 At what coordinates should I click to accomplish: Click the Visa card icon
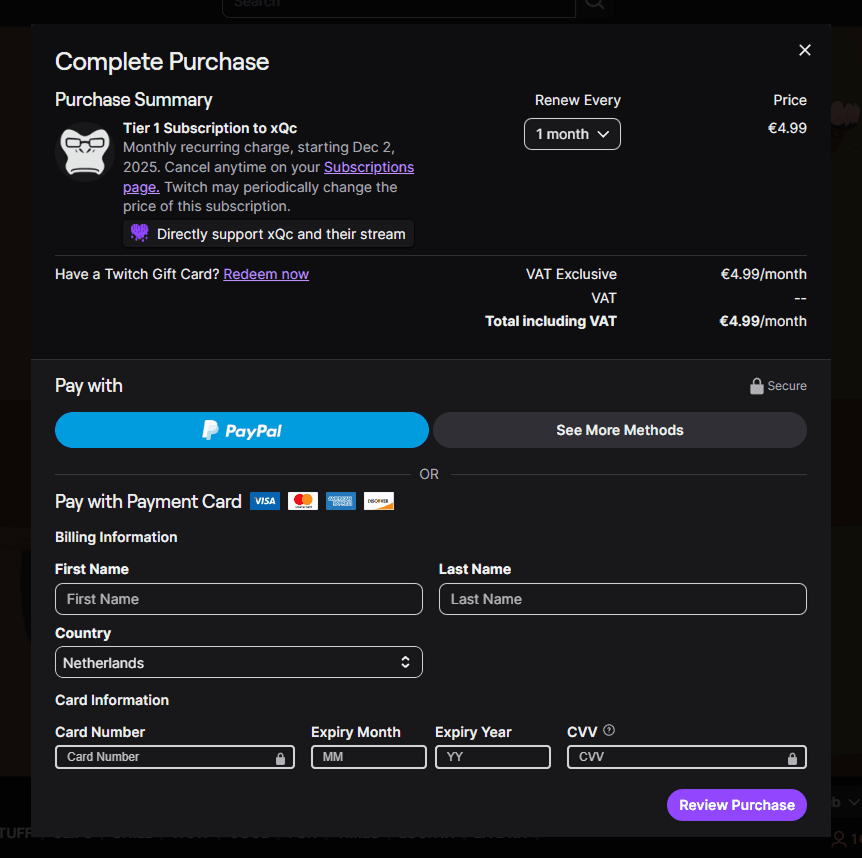click(x=265, y=501)
